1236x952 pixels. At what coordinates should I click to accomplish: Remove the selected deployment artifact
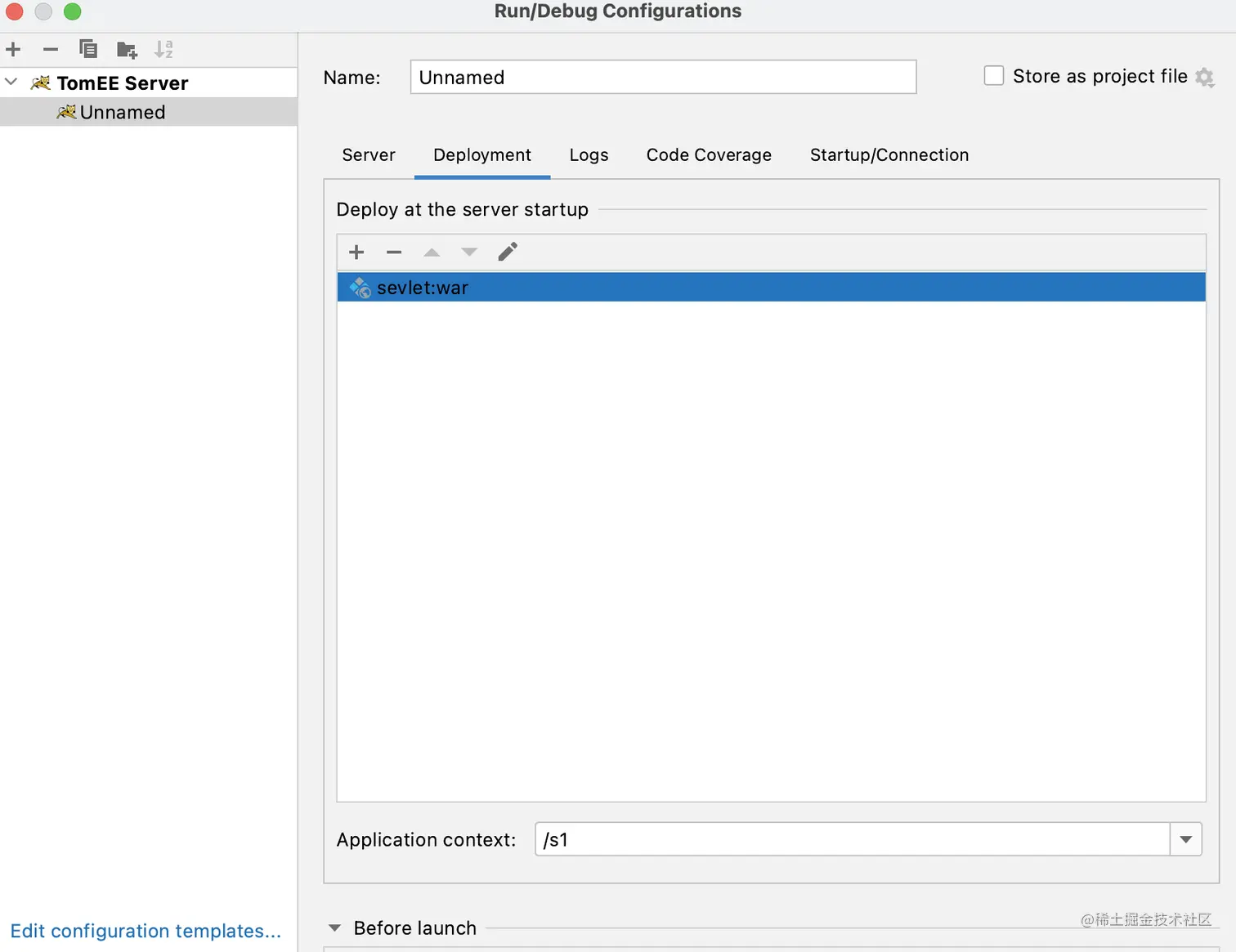click(x=394, y=252)
